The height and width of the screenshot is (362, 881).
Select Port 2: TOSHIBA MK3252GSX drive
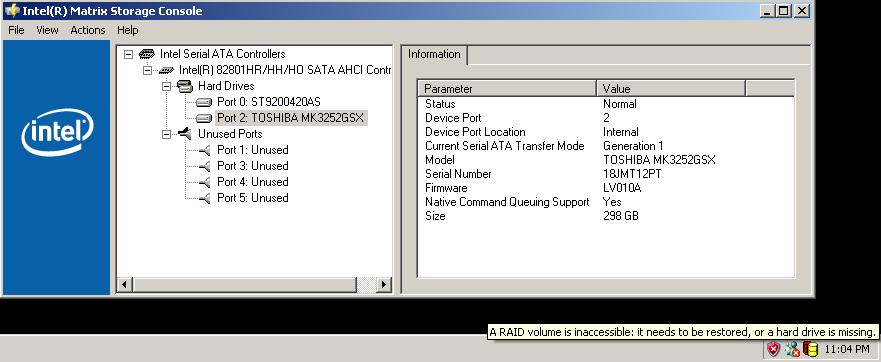pyautogui.click(x=291, y=118)
